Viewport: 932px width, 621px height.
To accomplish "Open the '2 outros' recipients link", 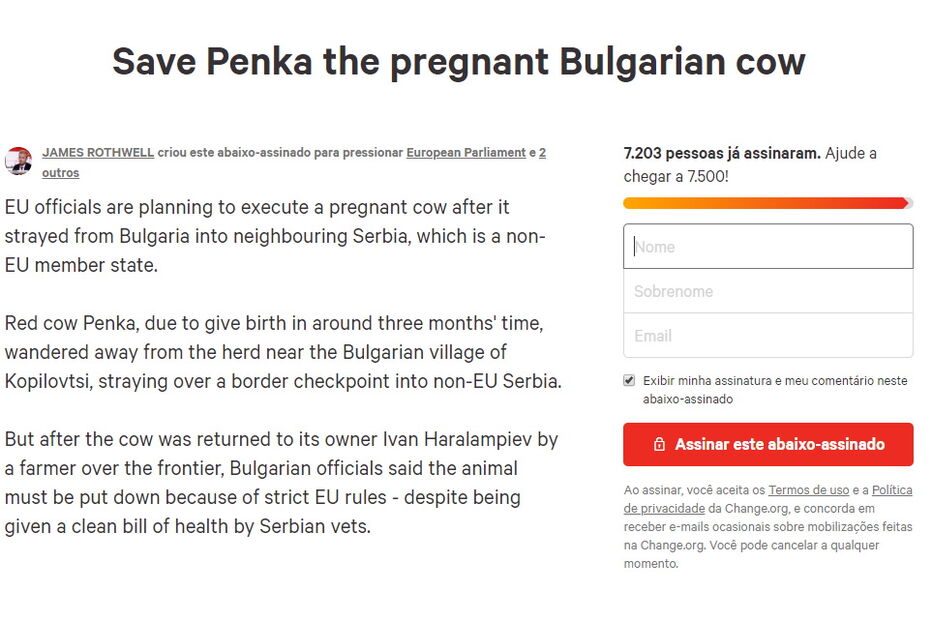I will [x=60, y=173].
